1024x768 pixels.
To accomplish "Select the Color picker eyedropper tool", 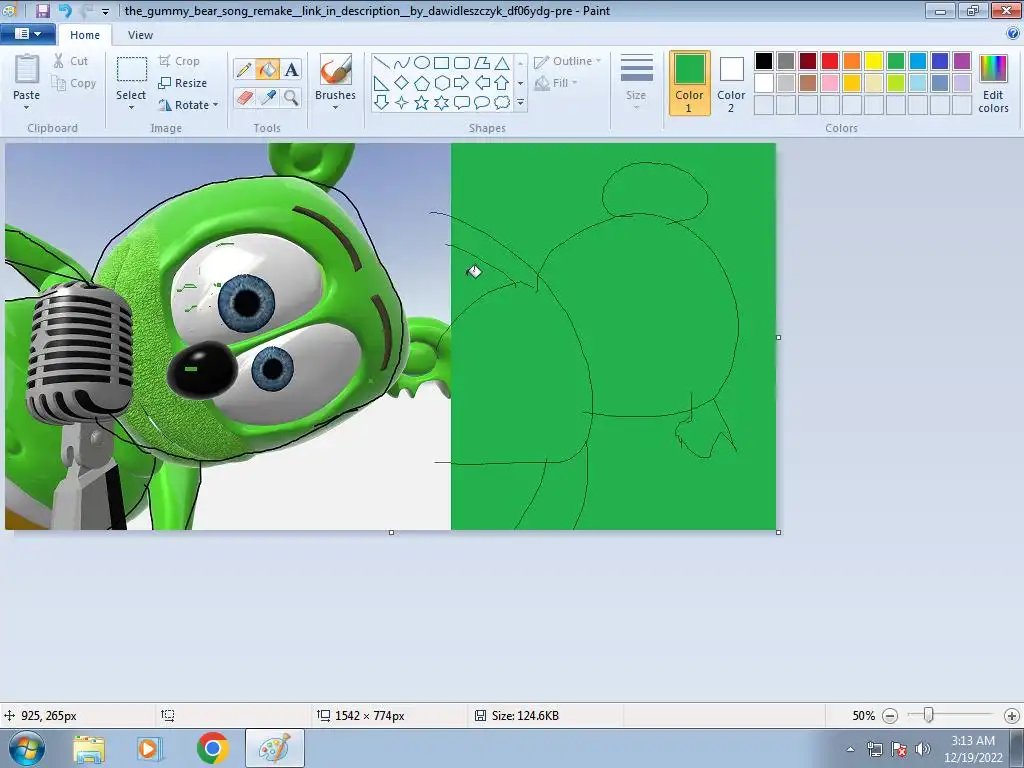I will [x=267, y=98].
